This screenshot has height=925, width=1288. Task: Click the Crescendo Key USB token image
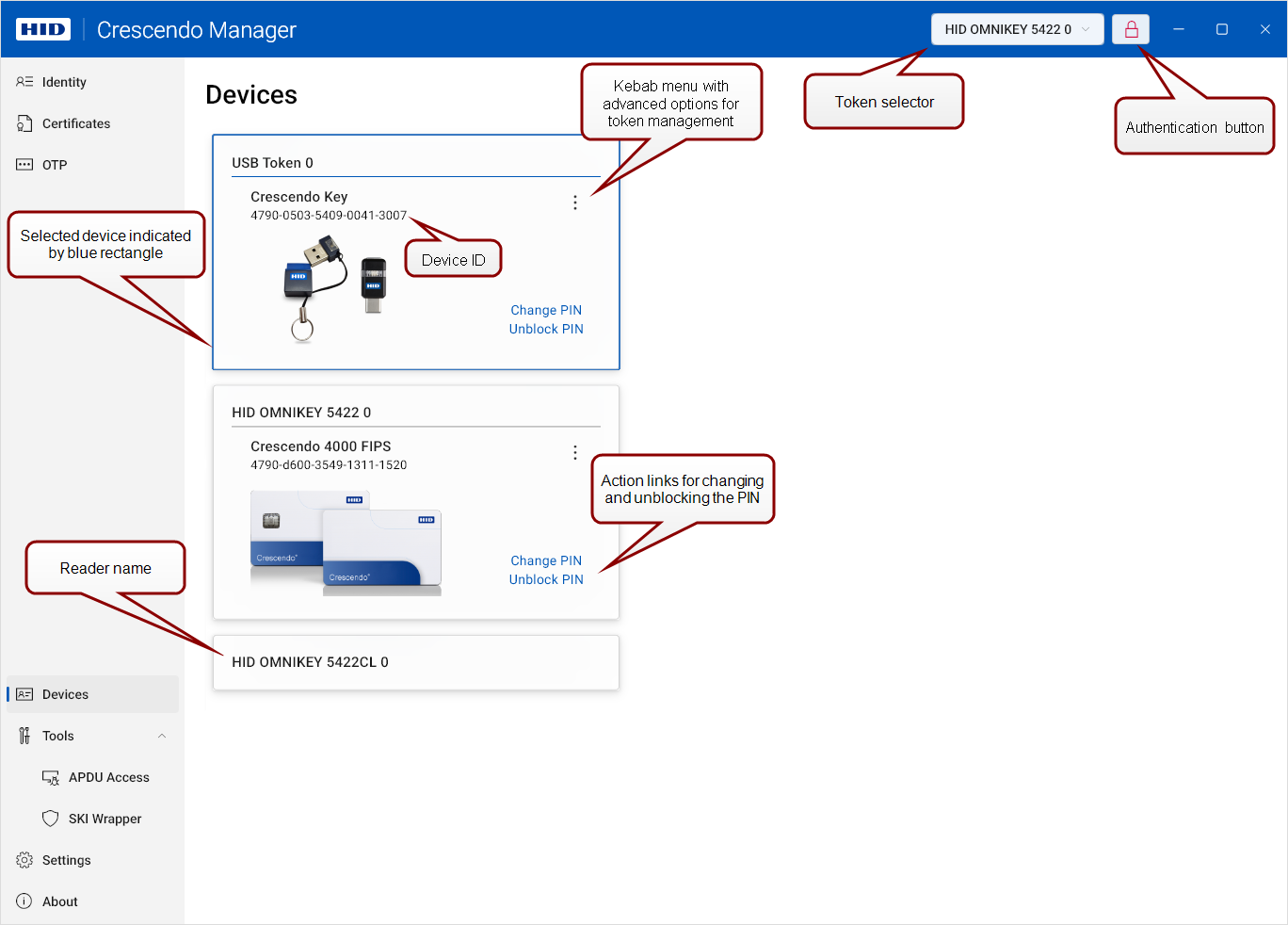(x=335, y=288)
